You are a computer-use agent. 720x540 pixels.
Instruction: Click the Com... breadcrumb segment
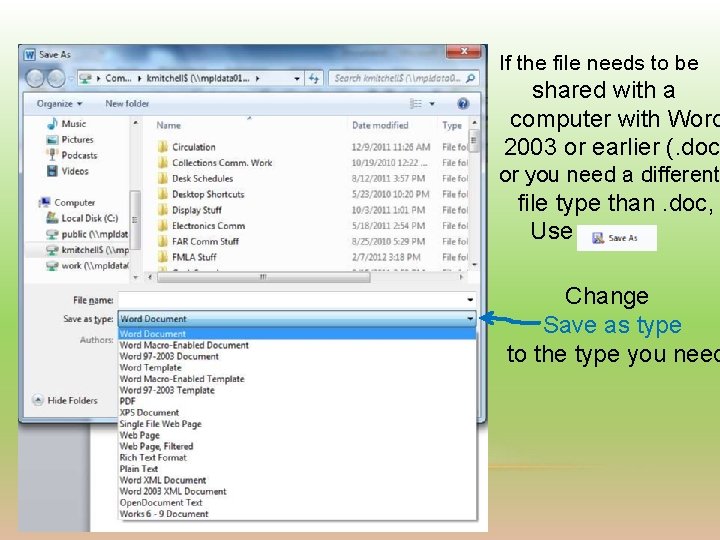[x=118, y=79]
